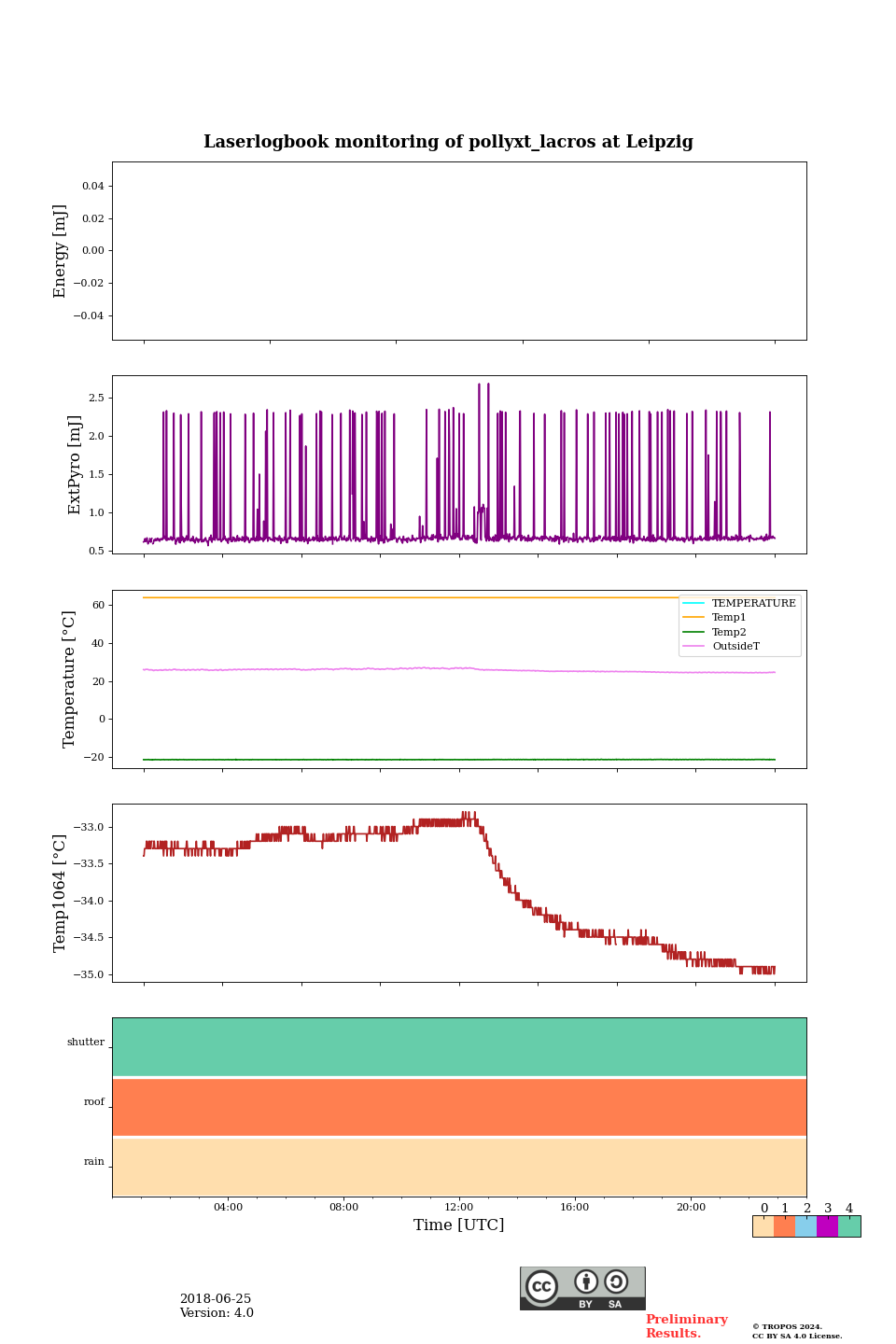Viewport: 896px width, 1344px height.
Task: Click the 'roof' row label
Action: (x=94, y=1102)
